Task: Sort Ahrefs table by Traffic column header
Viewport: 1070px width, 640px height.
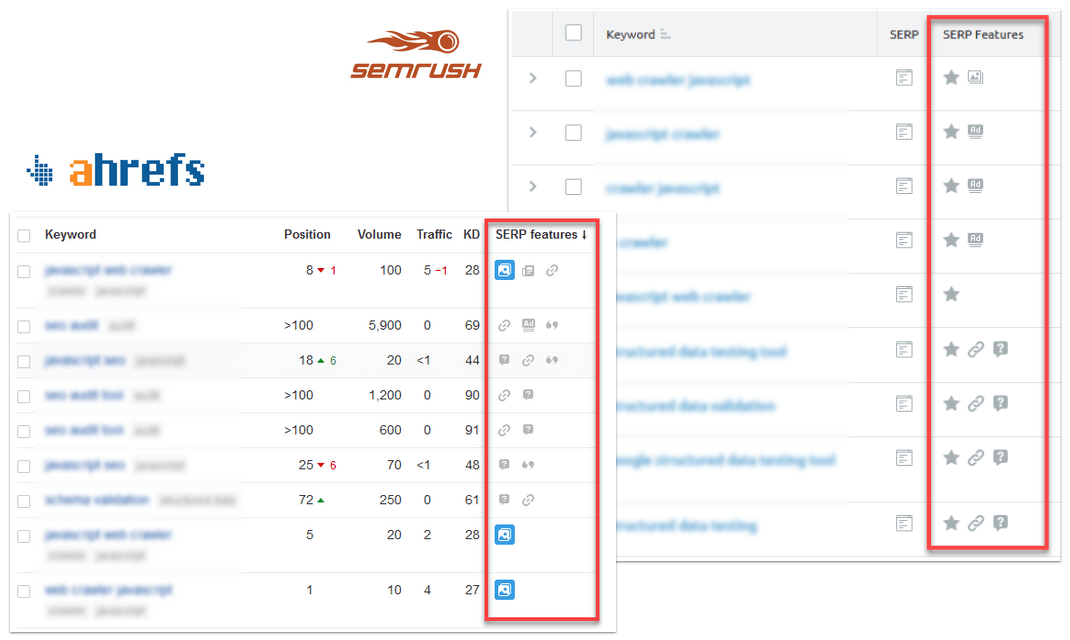Action: [435, 234]
